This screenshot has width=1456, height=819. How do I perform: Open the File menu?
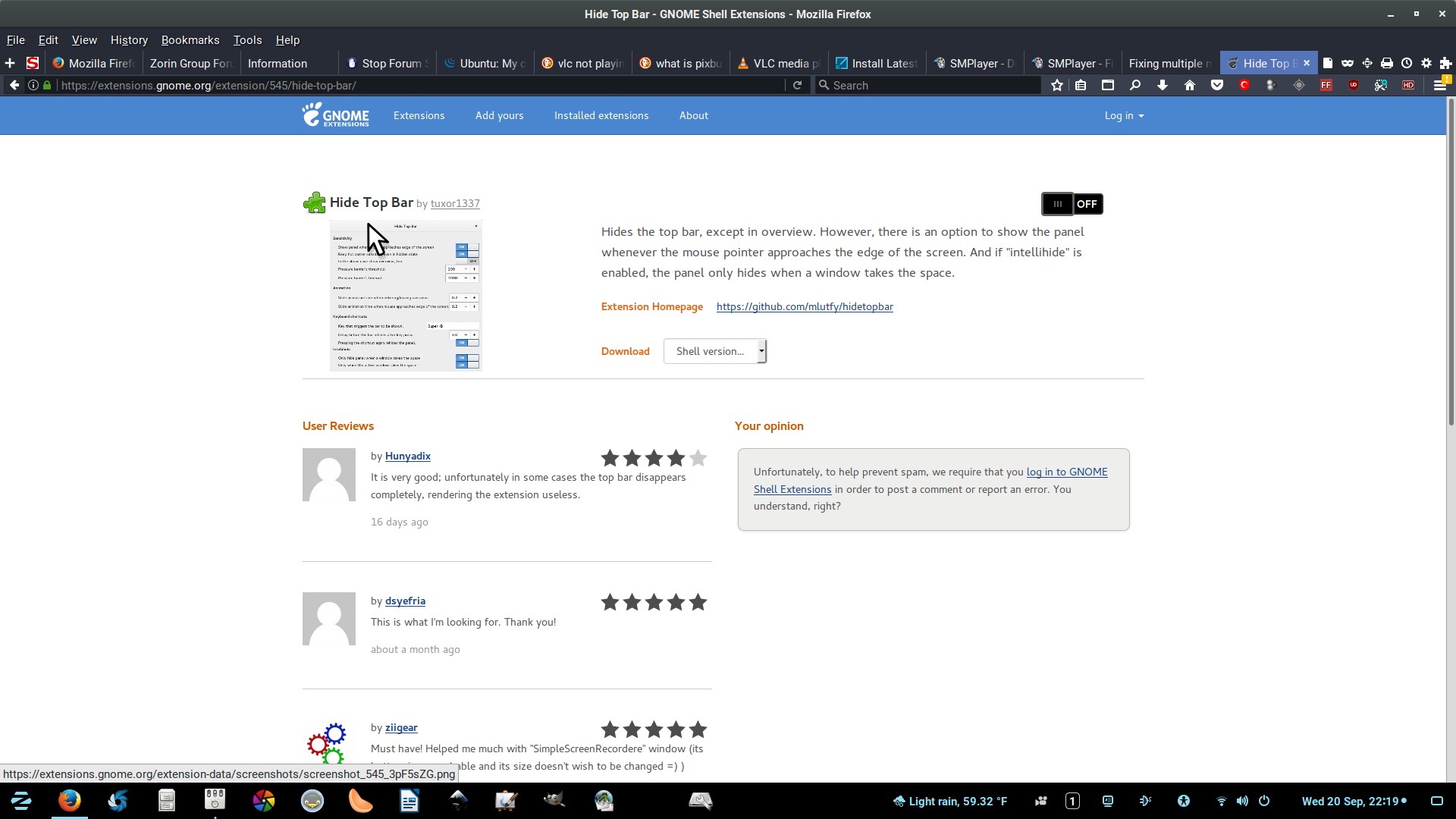click(x=16, y=40)
